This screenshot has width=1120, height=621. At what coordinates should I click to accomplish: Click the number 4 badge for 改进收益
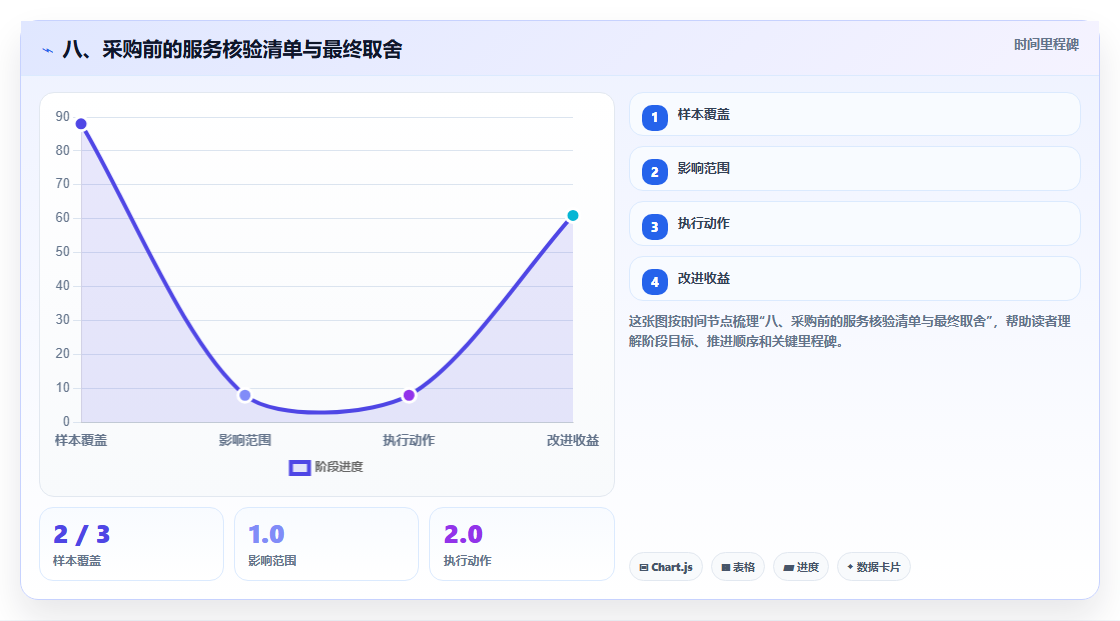pyautogui.click(x=654, y=282)
